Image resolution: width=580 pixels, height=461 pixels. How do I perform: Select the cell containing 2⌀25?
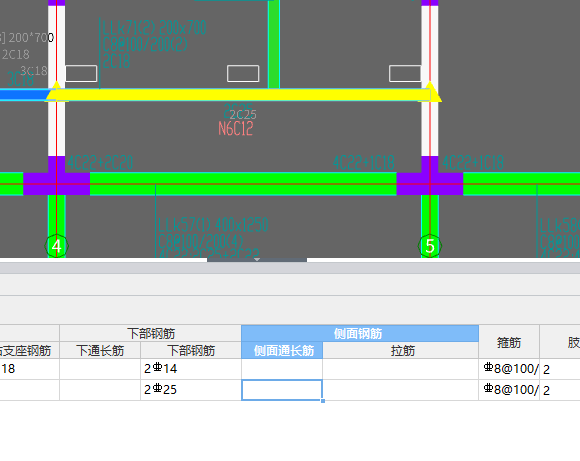[x=191, y=390]
